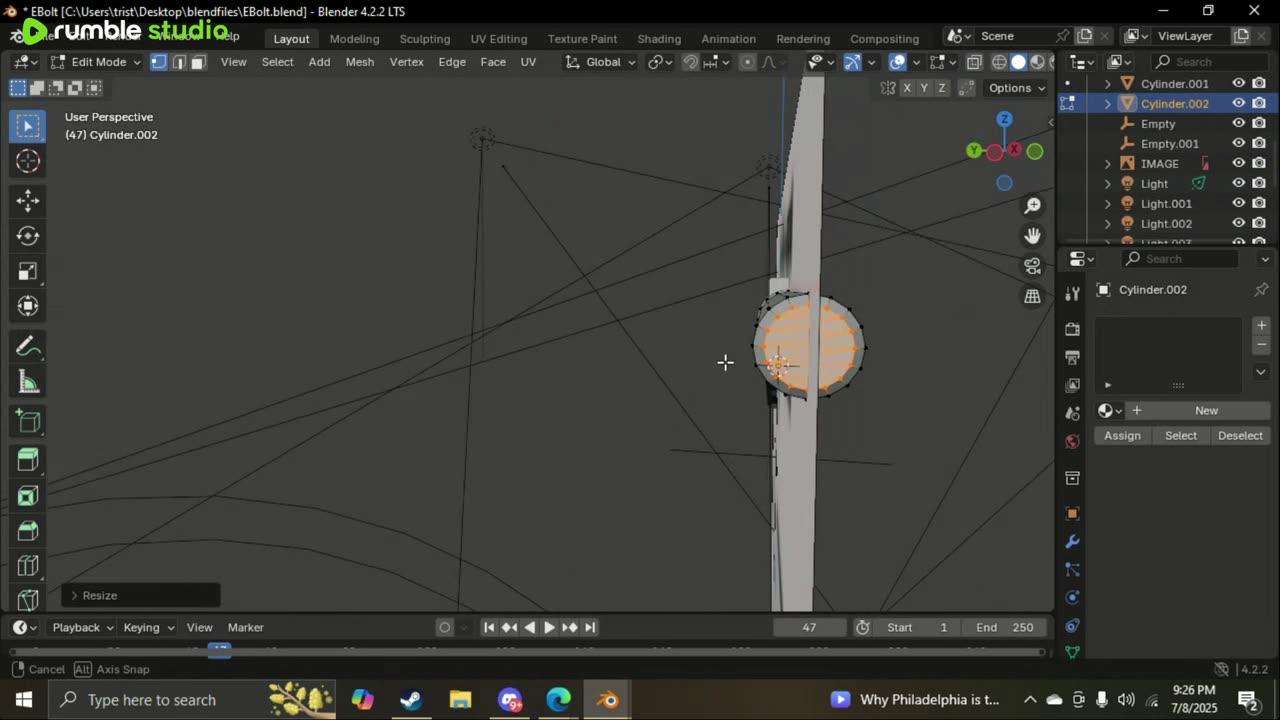
Task: Select the Inset Faces tool
Action: 28,496
